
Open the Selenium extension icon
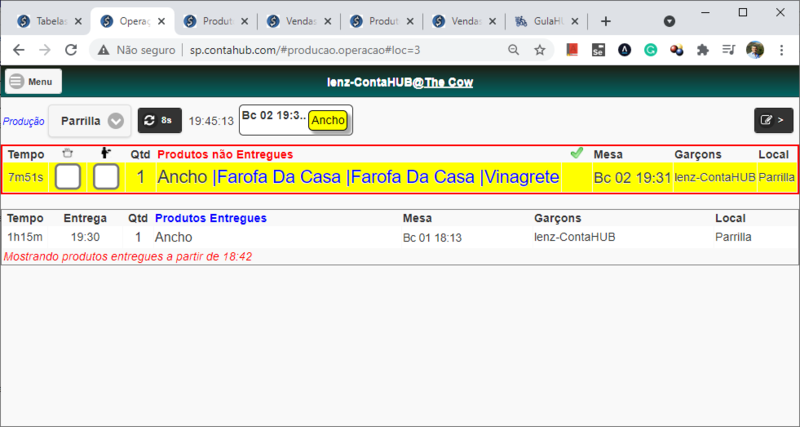click(598, 50)
